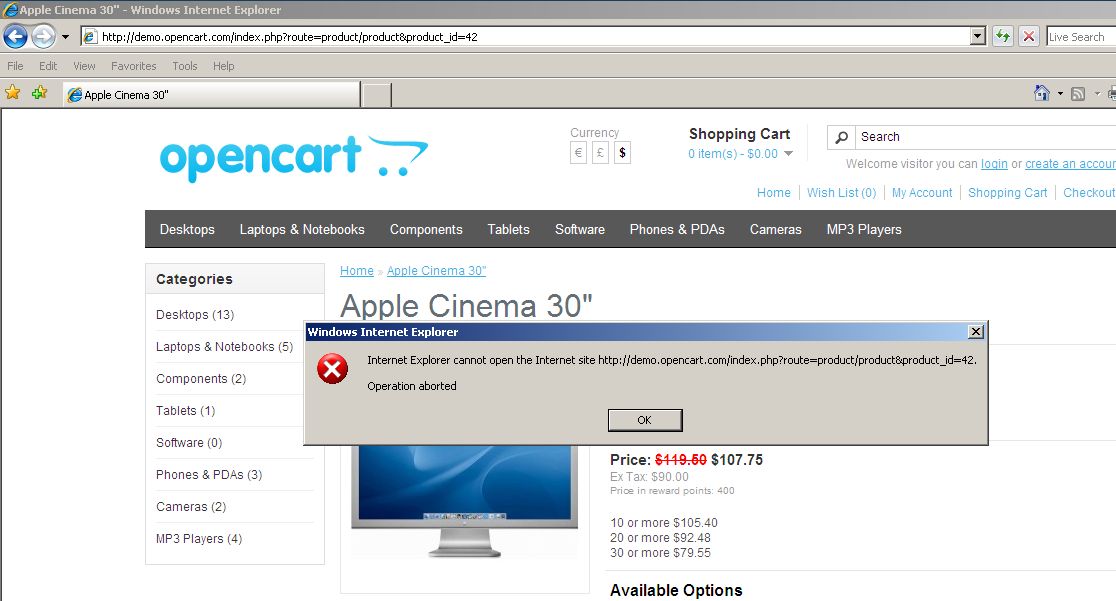Select Desktops (13) category
The height and width of the screenshot is (601, 1116).
pyautogui.click(x=195, y=314)
